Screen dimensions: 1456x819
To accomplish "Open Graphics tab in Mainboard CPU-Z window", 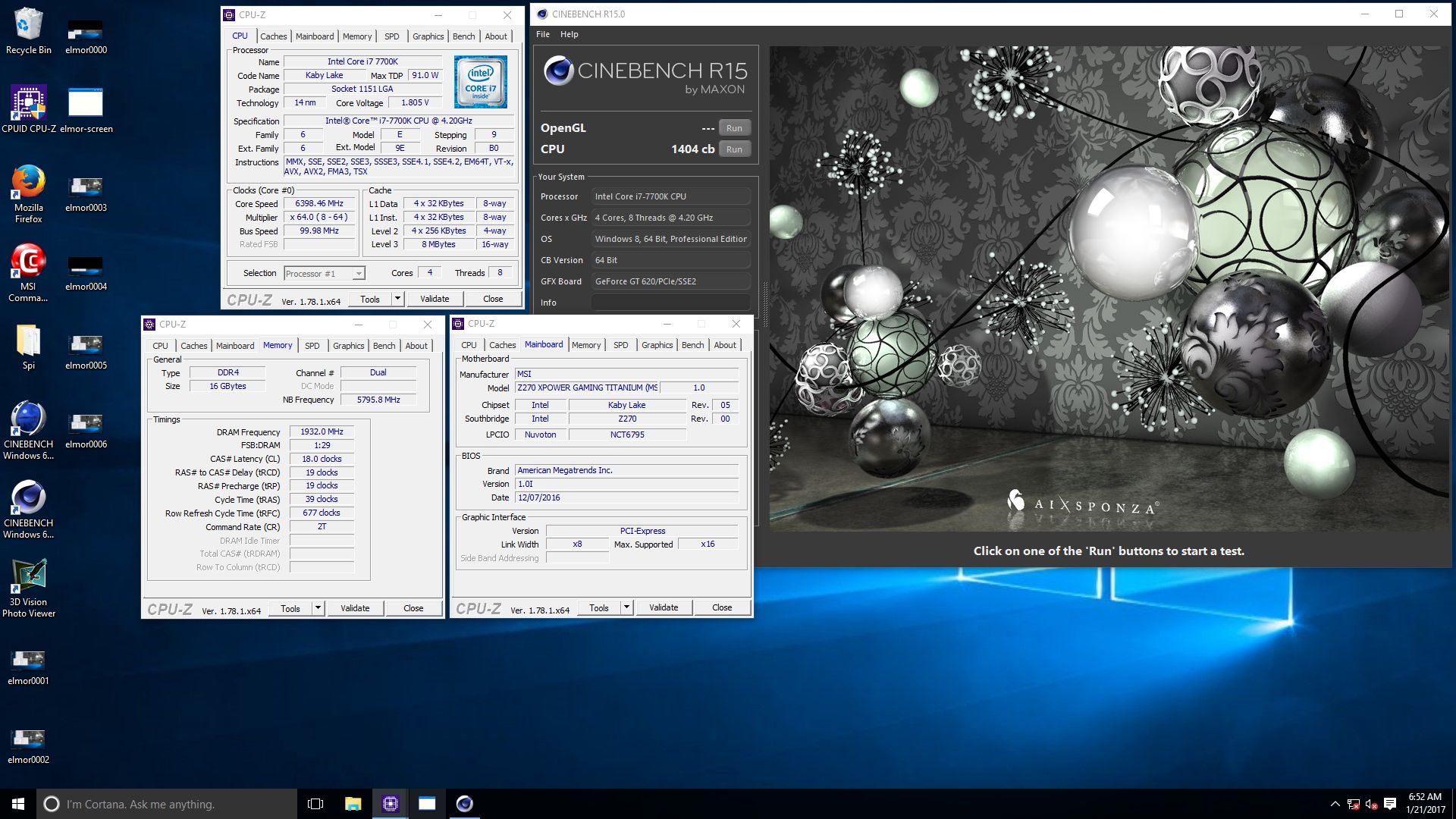I will click(x=657, y=345).
